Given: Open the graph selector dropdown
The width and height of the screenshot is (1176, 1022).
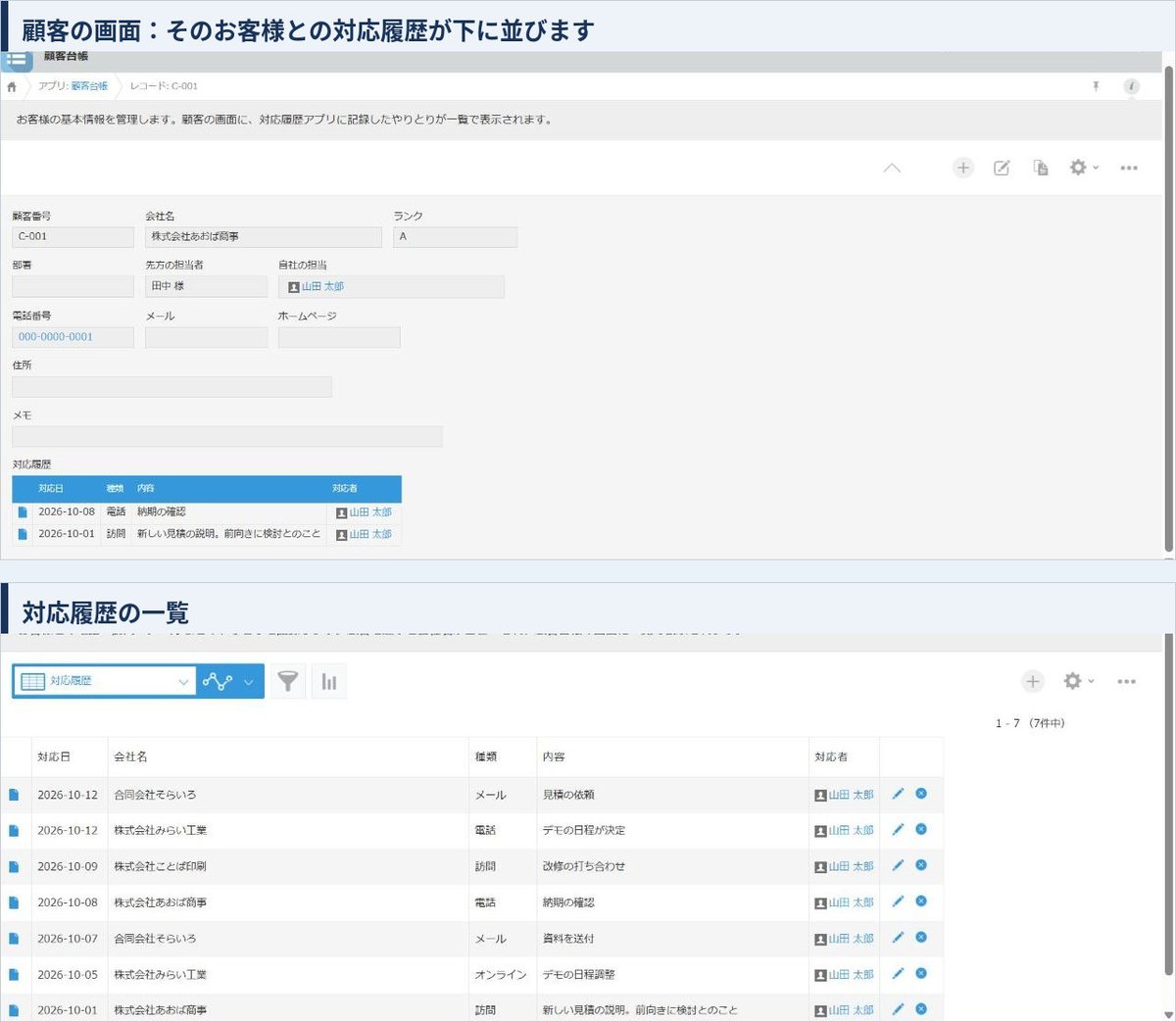Looking at the screenshot, I should click(x=230, y=681).
